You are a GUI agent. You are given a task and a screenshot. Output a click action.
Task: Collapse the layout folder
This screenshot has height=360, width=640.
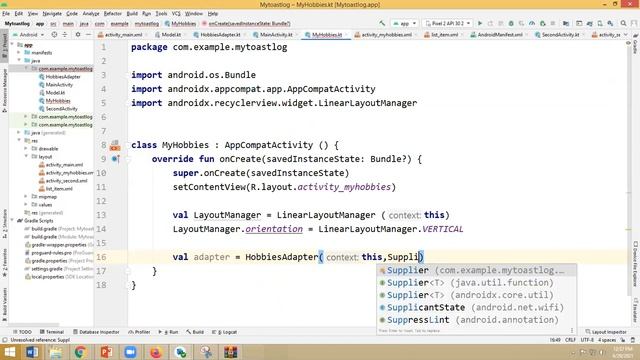[x=26, y=157]
